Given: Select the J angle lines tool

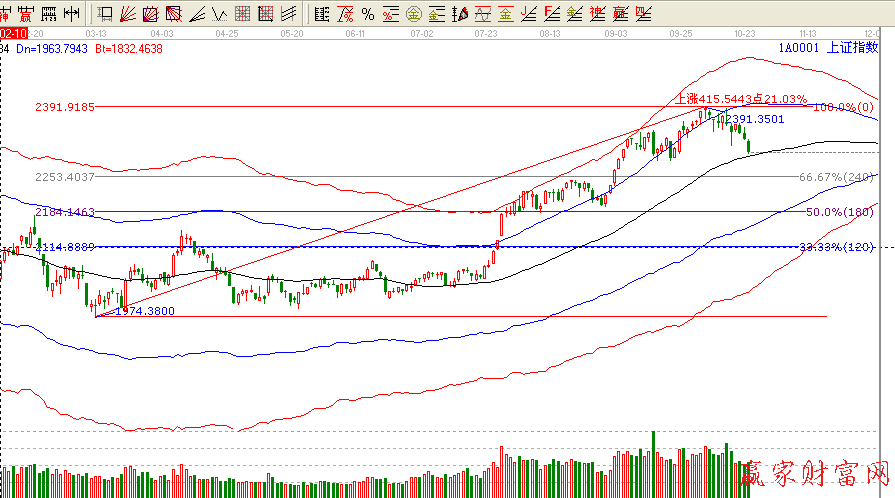Looking at the screenshot, I should 529,13.
